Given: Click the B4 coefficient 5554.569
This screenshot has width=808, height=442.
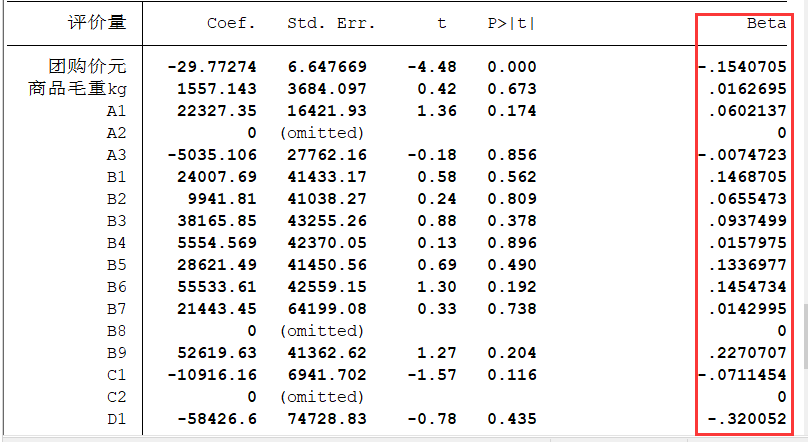Looking at the screenshot, I should click(216, 243).
